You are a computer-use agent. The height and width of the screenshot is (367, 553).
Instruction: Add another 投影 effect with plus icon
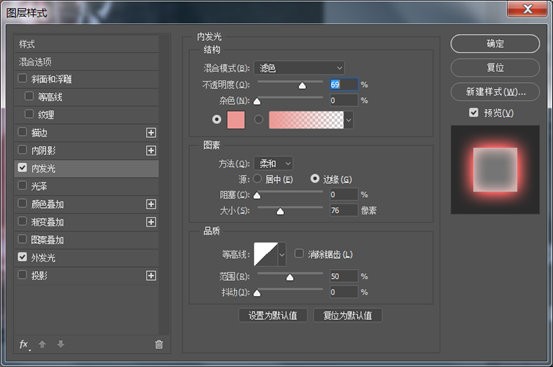click(151, 276)
